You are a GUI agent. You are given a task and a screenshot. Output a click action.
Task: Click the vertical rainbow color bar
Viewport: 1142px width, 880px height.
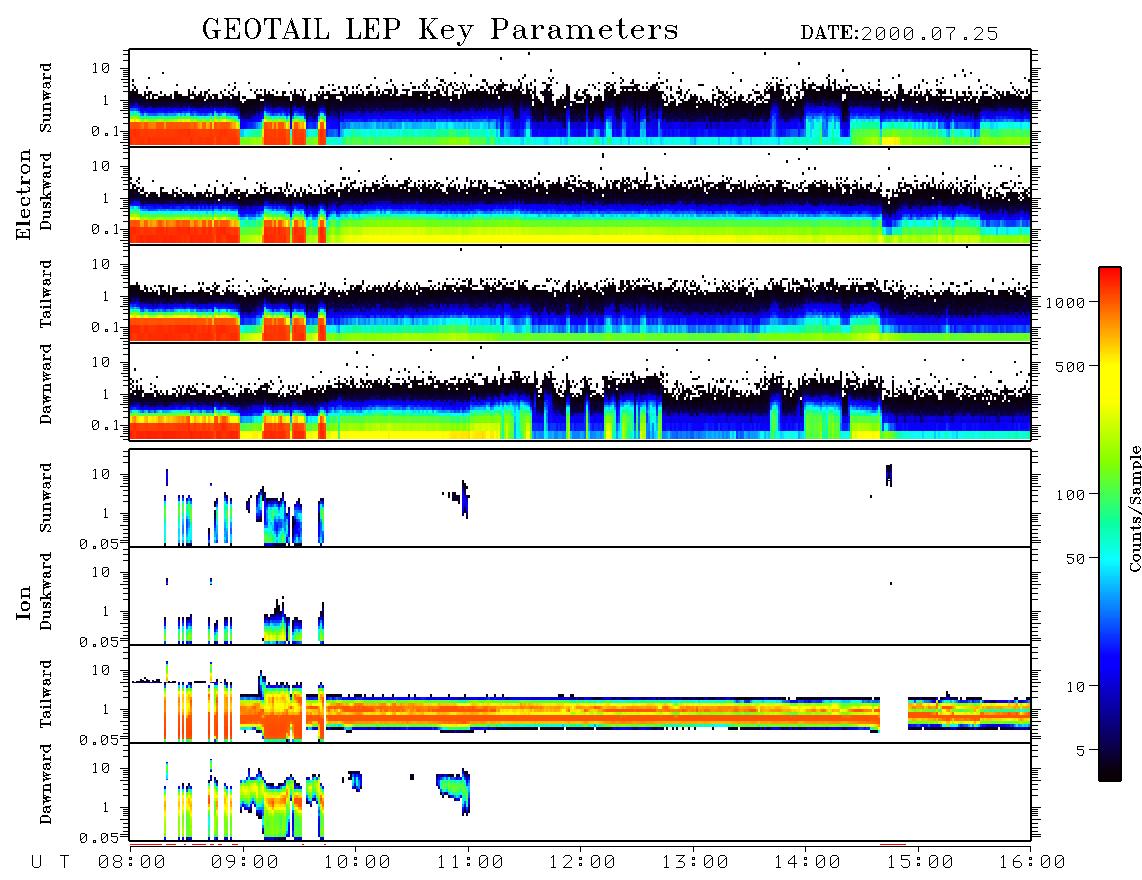(1110, 524)
